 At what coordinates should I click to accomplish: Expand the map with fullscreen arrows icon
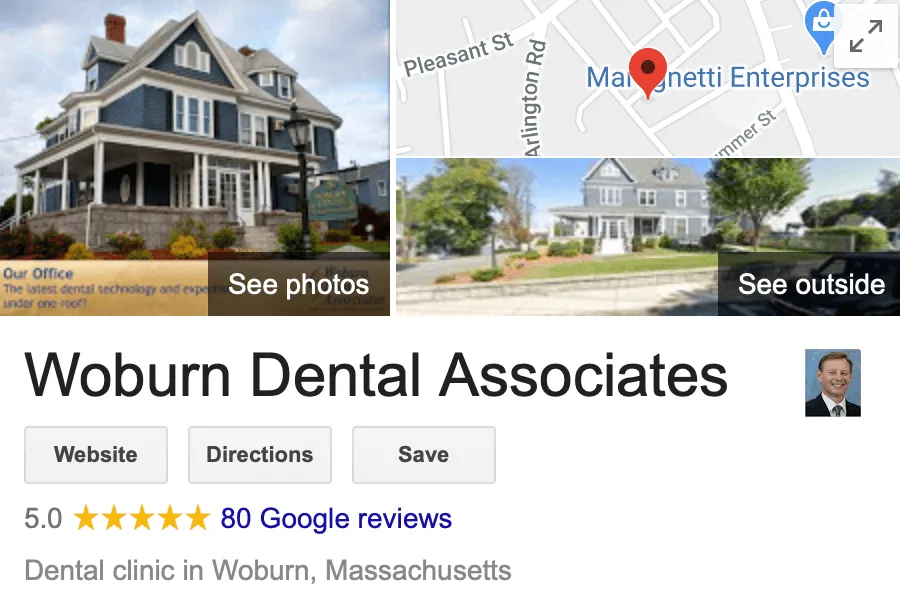point(866,36)
